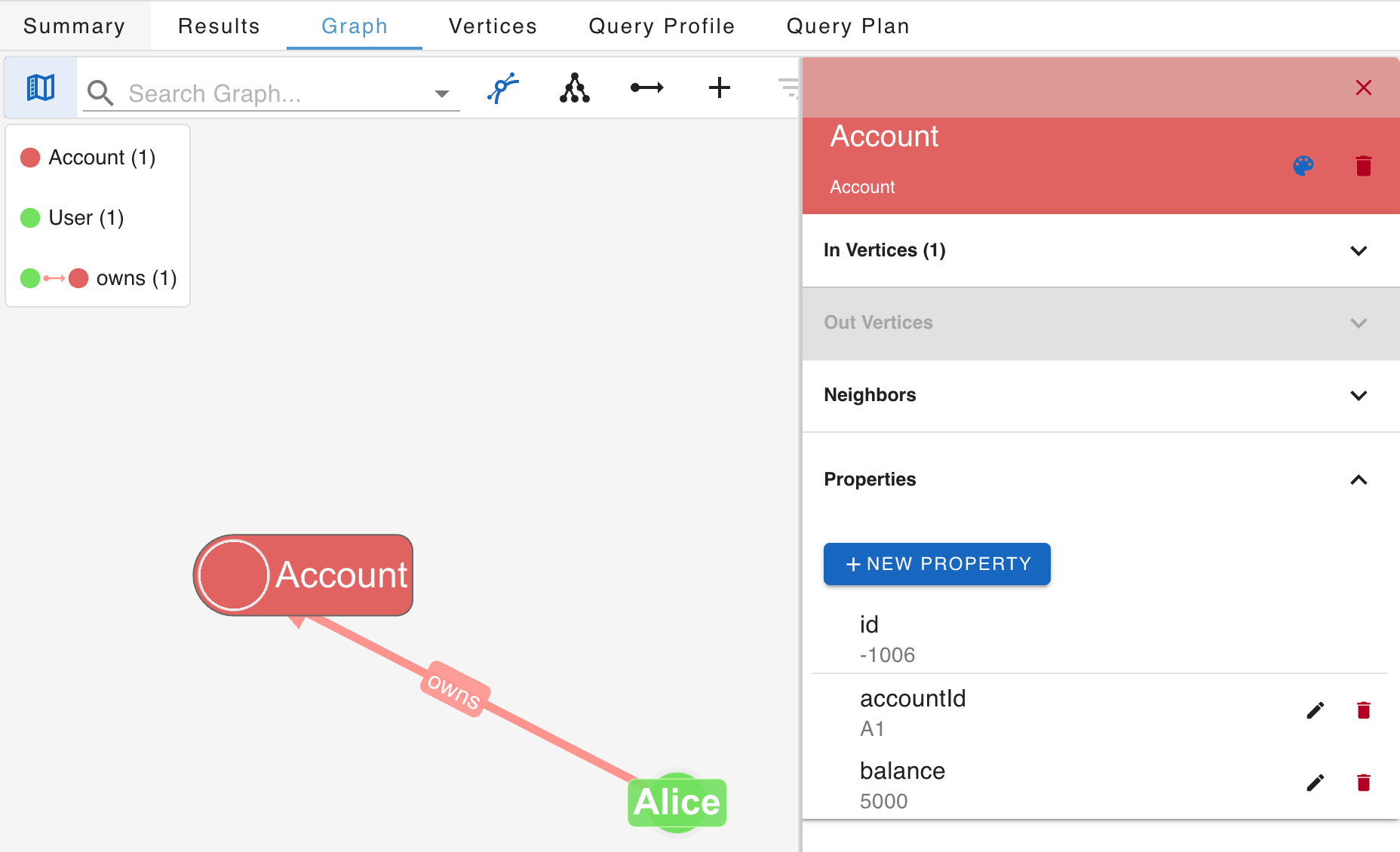Viewport: 1400px width, 852px height.
Task: Switch to the Query Profile tab
Action: click(x=662, y=25)
